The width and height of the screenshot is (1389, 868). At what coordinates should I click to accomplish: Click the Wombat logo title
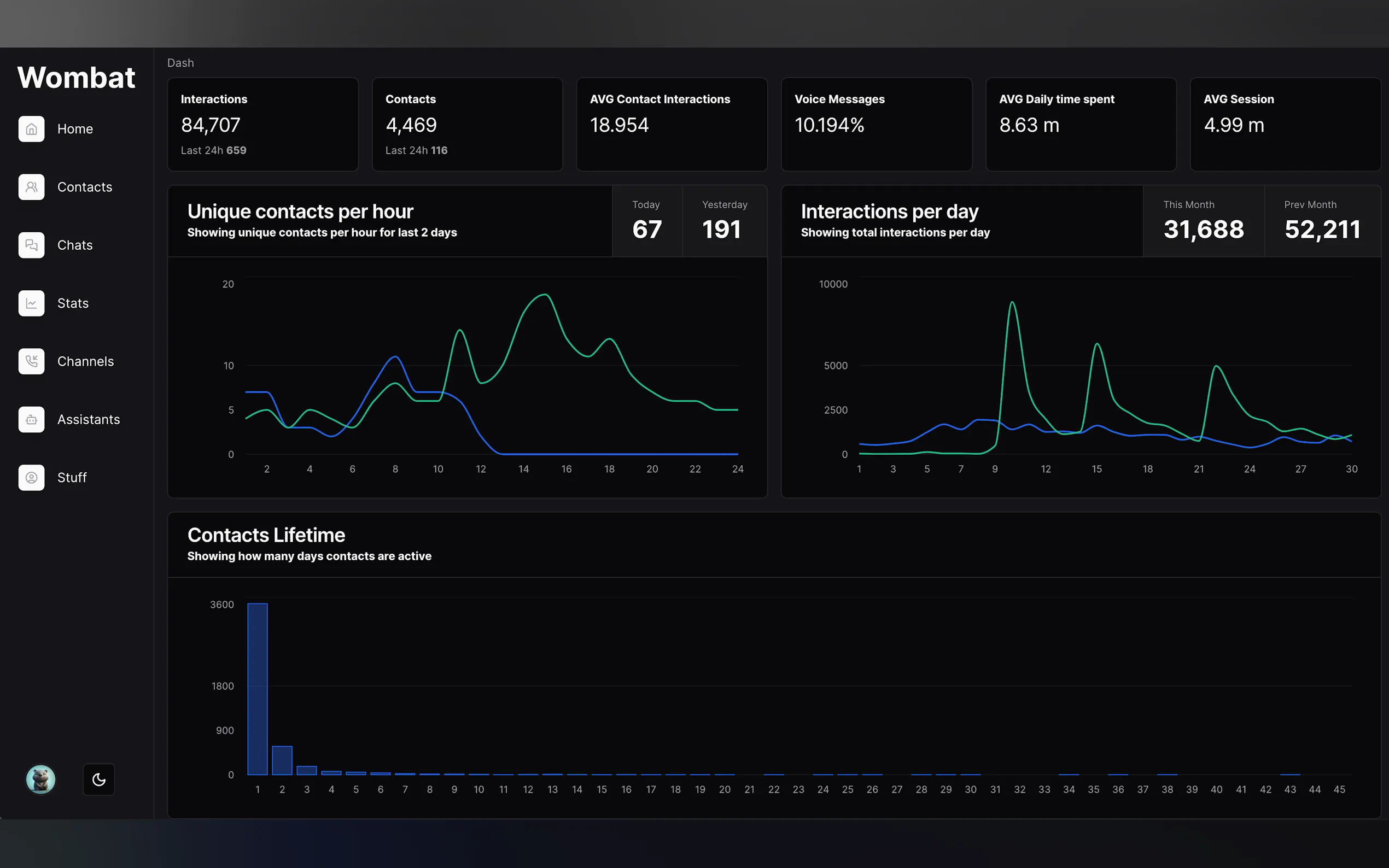coord(77,78)
